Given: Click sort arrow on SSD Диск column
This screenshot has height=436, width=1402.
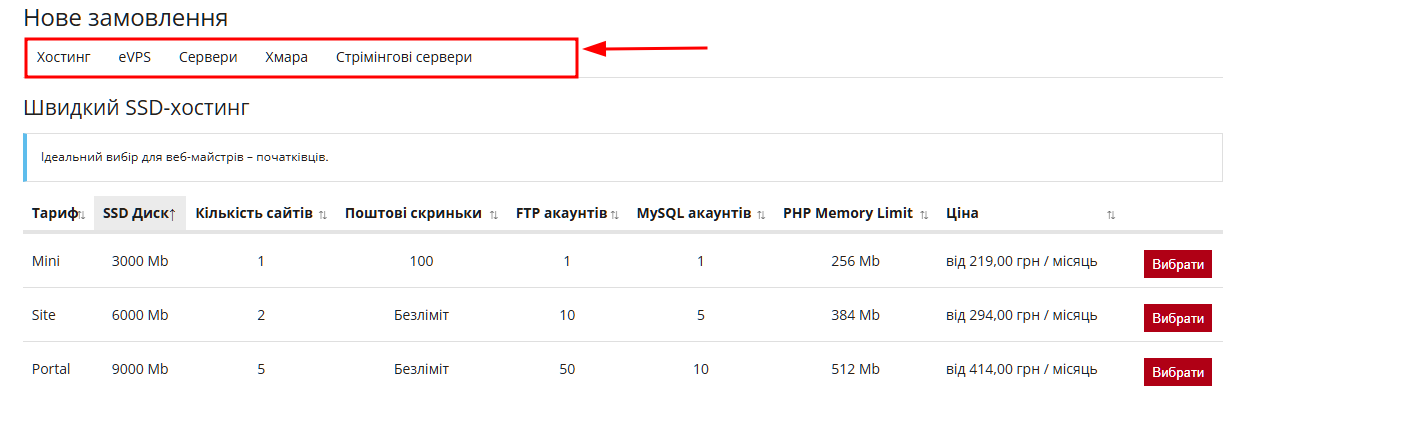Looking at the screenshot, I should [173, 214].
